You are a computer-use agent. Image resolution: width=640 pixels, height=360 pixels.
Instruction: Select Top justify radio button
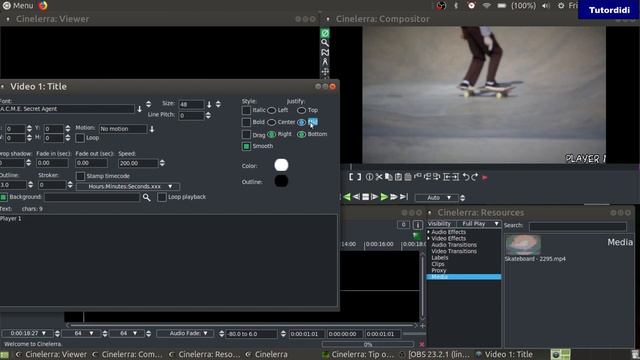coord(301,110)
